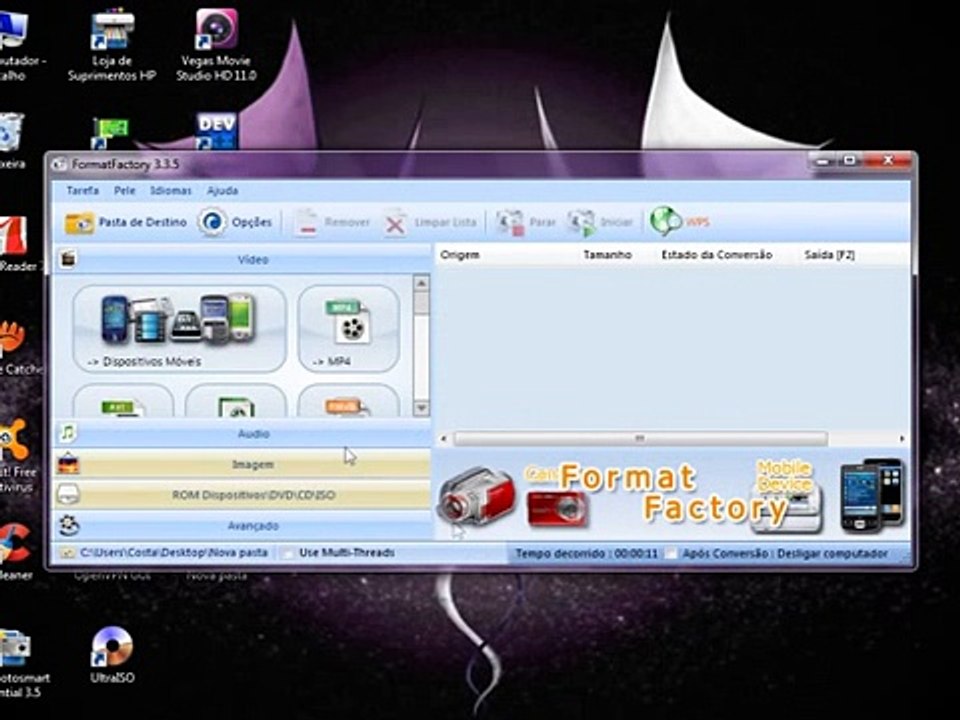This screenshot has height=720, width=960.
Task: Open the Pele menu
Action: (x=124, y=190)
